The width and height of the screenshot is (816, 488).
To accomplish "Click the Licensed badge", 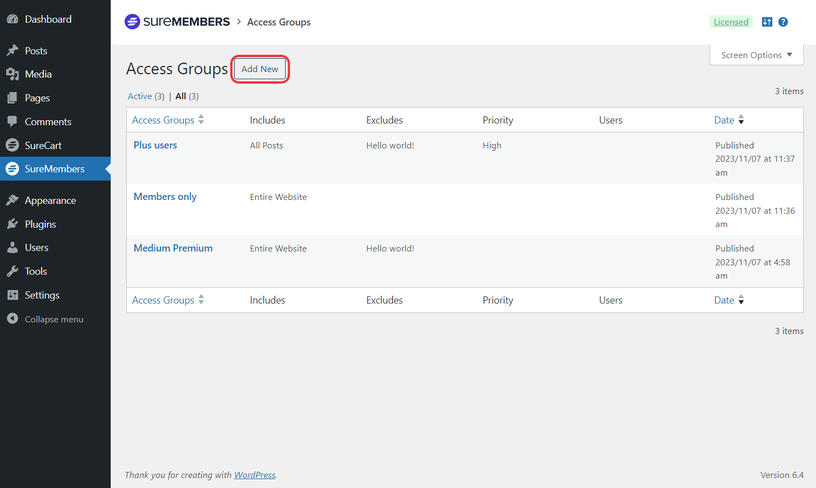I will (x=731, y=22).
